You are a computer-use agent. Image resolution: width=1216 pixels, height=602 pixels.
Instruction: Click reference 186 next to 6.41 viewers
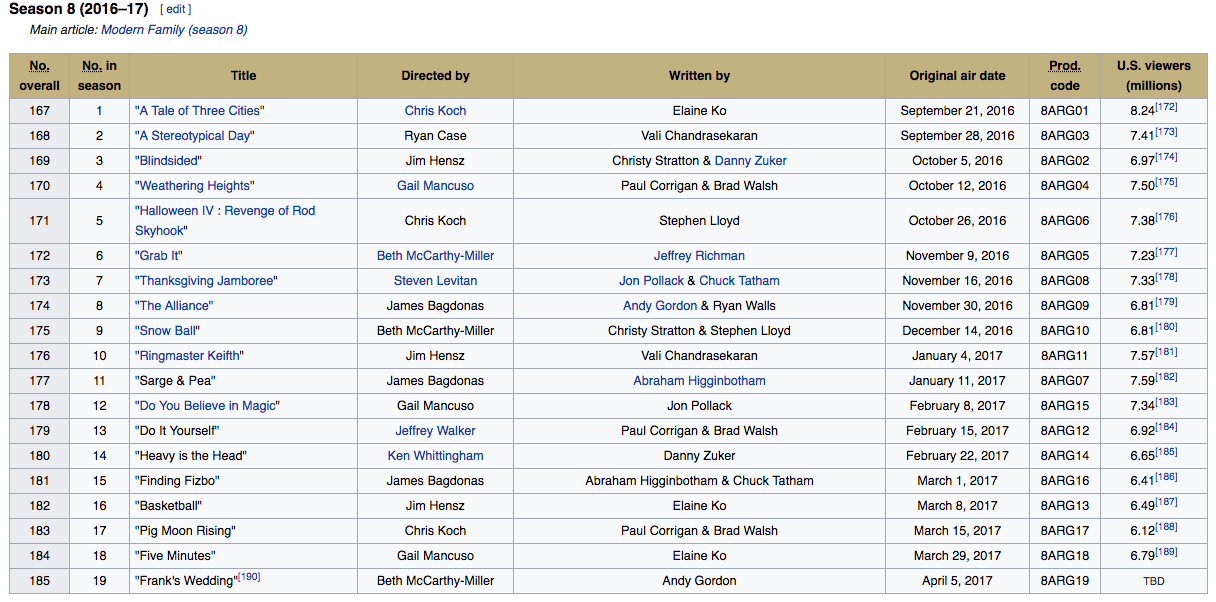pos(1166,477)
